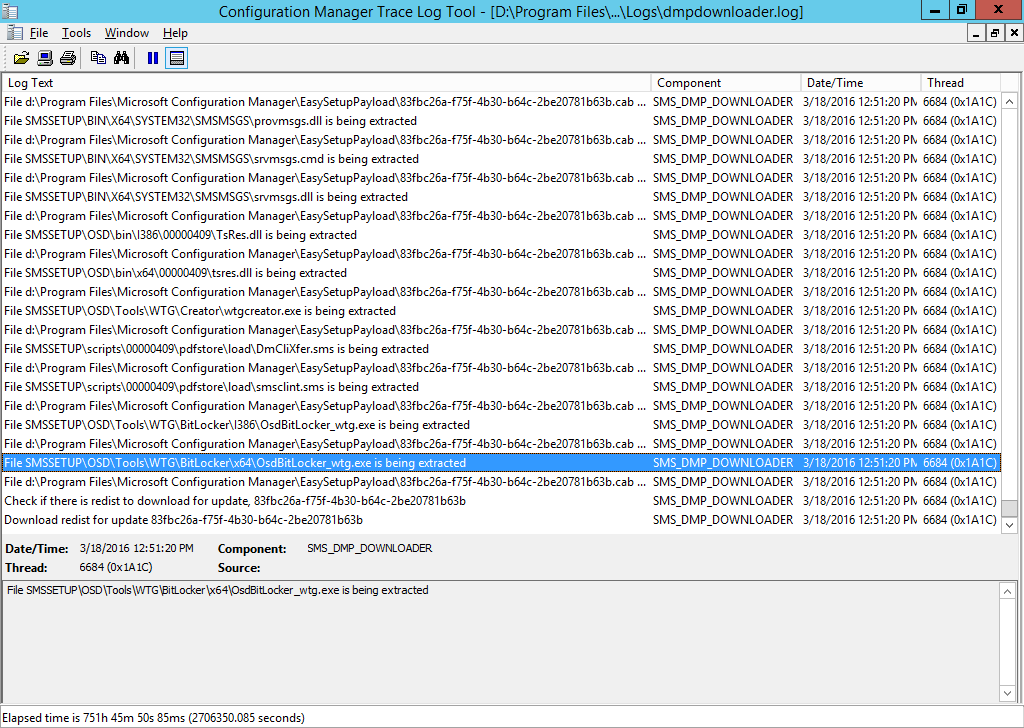1024x728 pixels.
Task: Minimize the inner log document window
Action: click(976, 33)
